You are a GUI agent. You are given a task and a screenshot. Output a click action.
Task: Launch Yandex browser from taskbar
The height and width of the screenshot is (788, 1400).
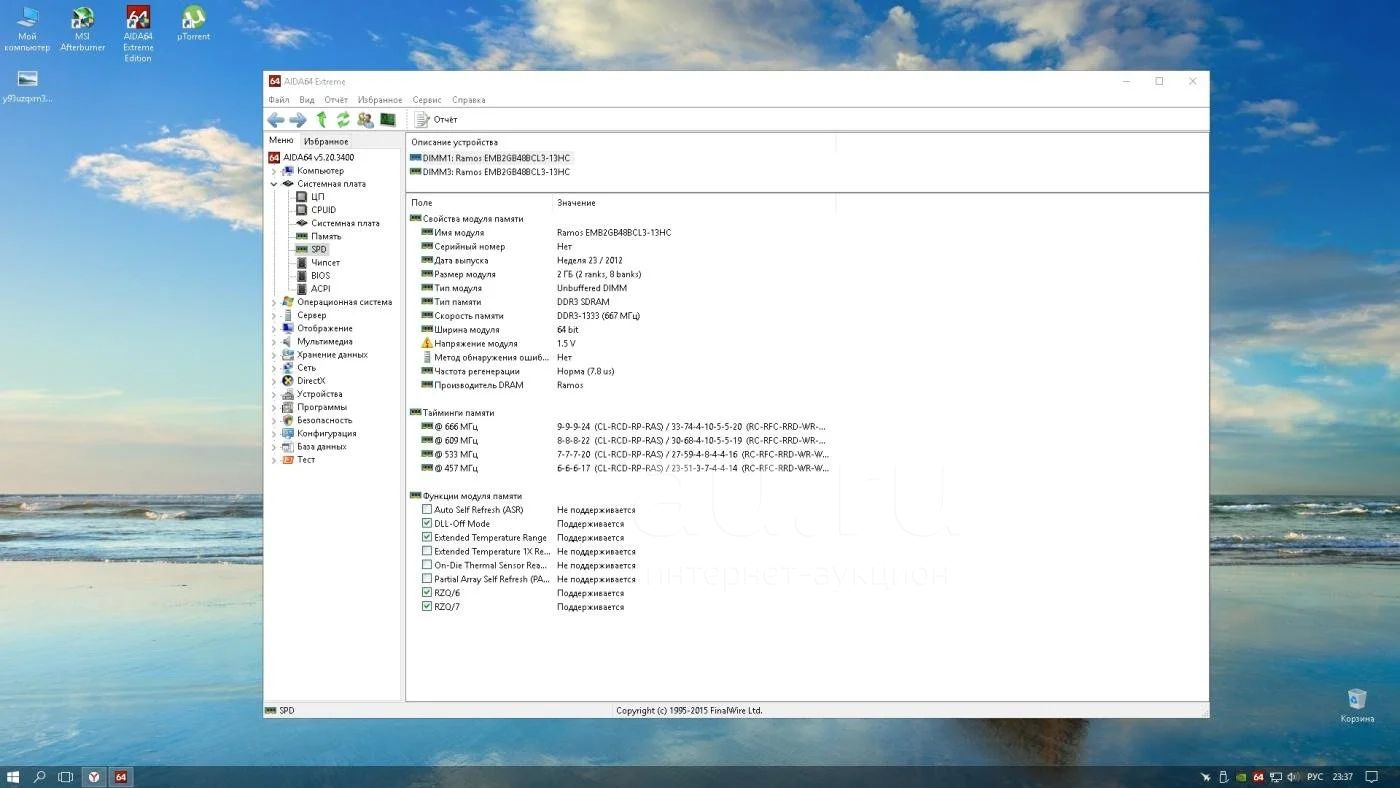click(x=94, y=777)
